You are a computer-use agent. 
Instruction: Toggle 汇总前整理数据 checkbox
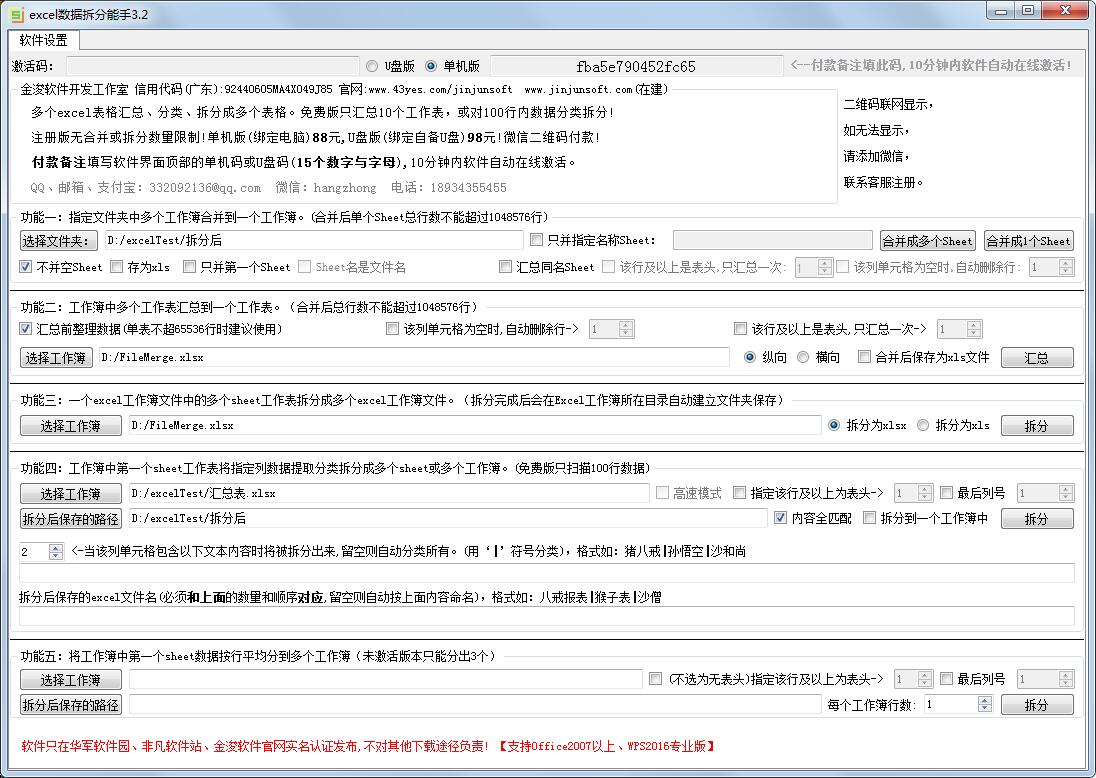26,328
